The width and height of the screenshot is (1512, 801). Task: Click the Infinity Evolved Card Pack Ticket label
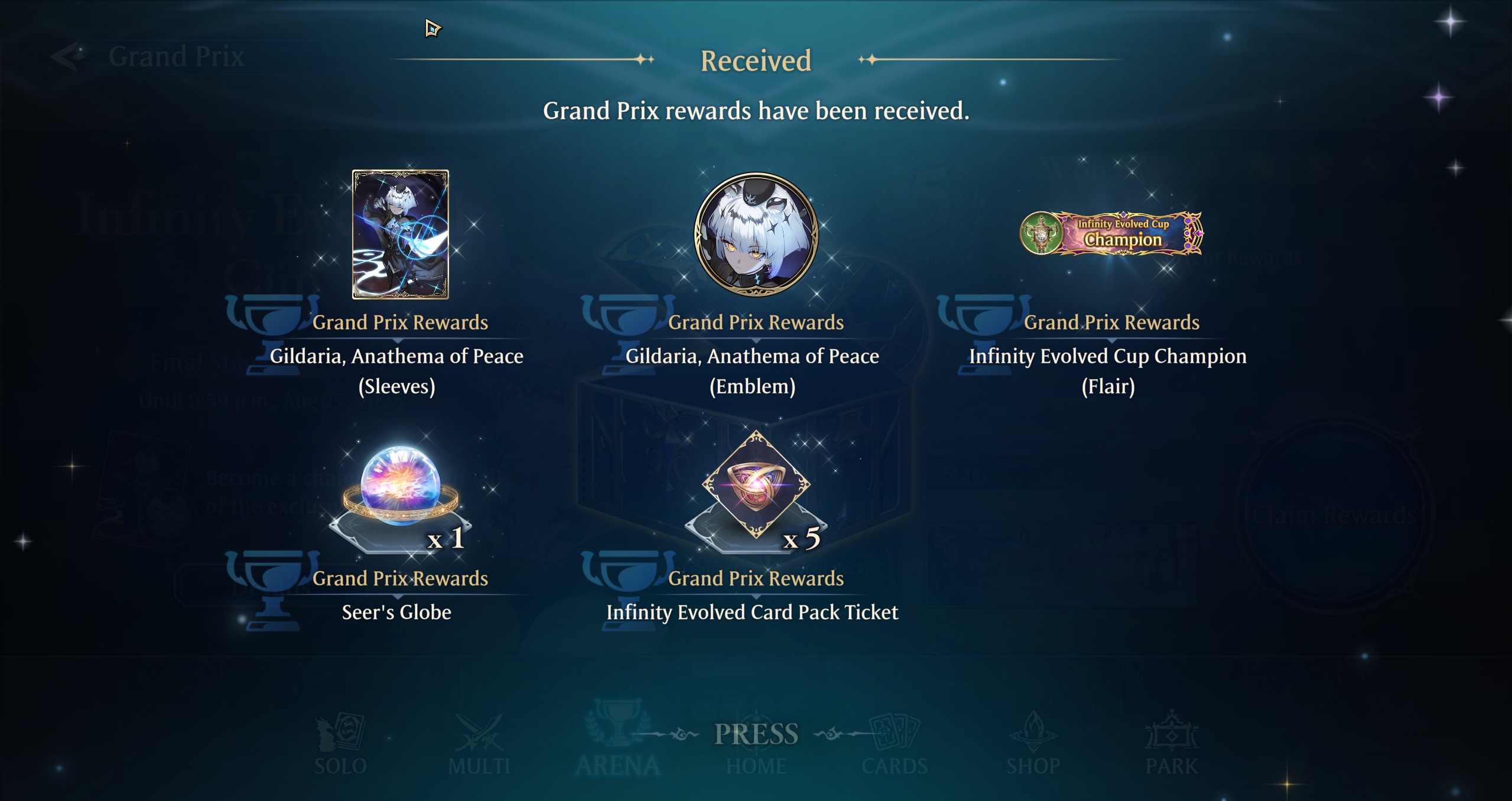[752, 613]
